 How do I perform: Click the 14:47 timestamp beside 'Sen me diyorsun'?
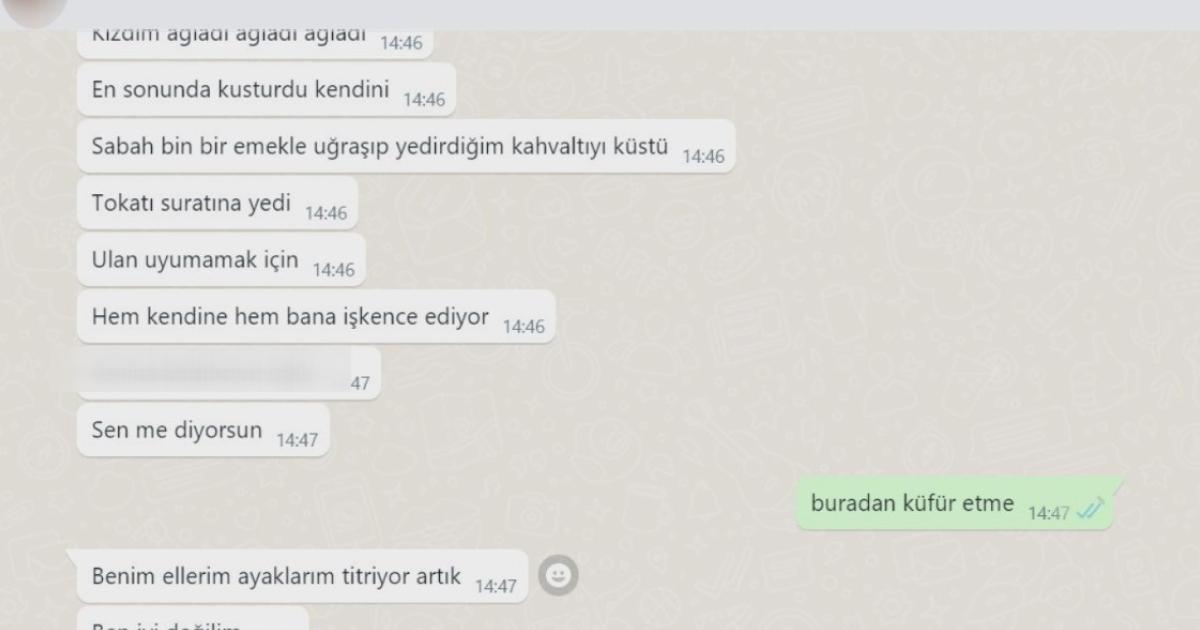coord(297,440)
